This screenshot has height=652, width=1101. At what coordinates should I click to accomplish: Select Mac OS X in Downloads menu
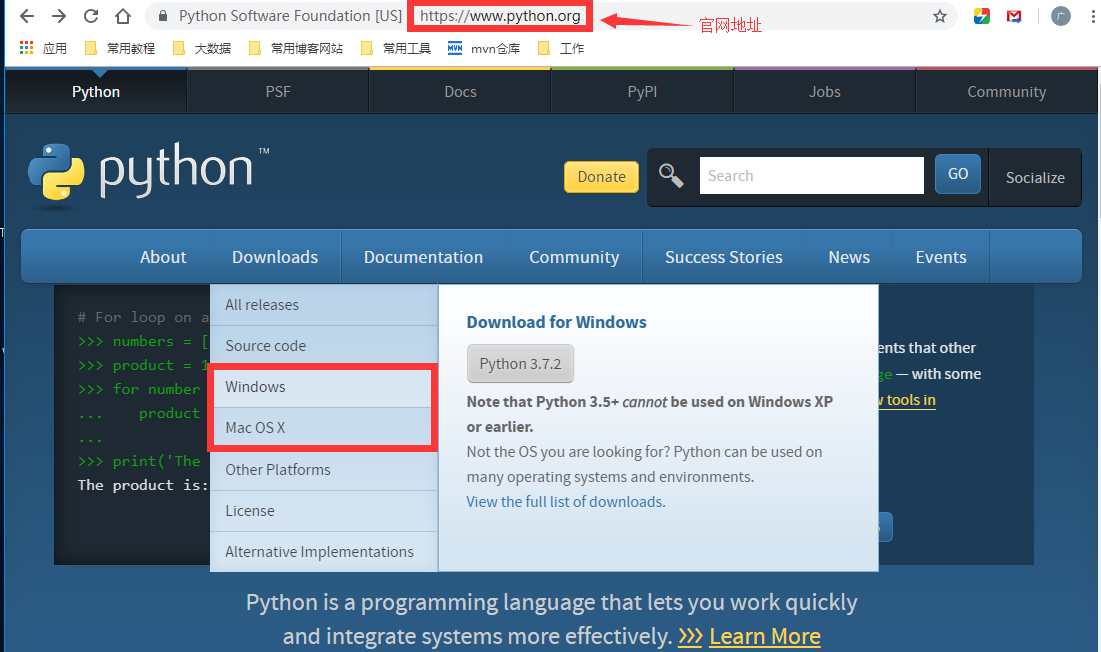click(x=324, y=427)
